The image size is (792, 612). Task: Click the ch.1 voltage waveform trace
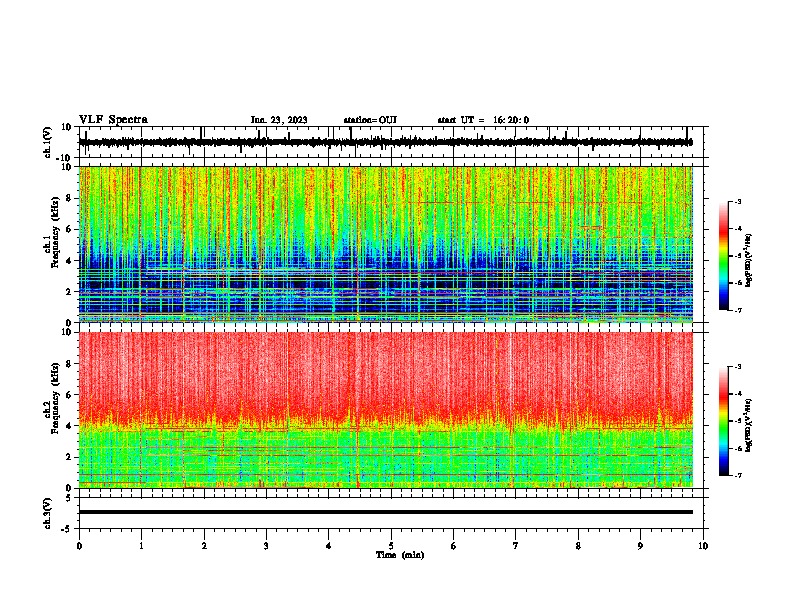385,142
